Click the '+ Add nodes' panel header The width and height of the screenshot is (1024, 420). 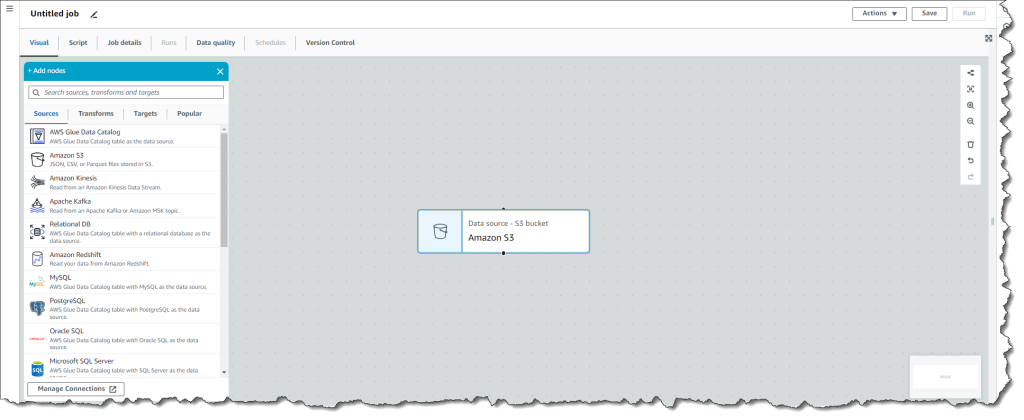(126, 71)
